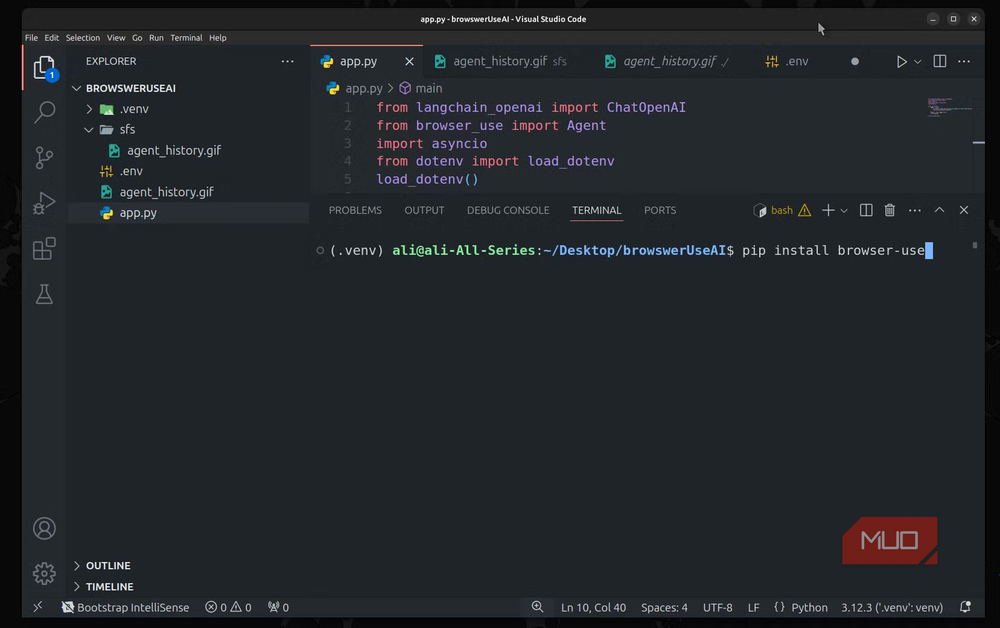Switch to the OUTPUT panel tab
The width and height of the screenshot is (1000, 628).
pyautogui.click(x=424, y=210)
